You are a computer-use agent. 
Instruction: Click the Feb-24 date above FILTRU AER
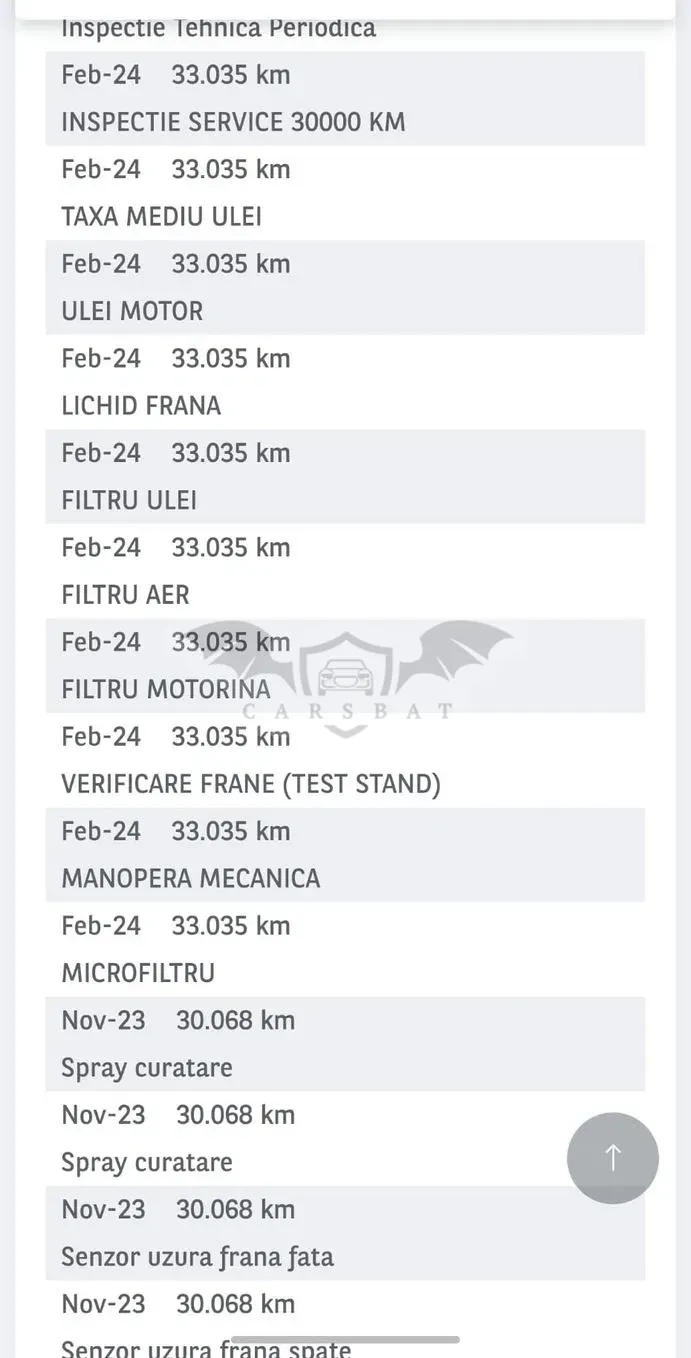click(x=101, y=547)
